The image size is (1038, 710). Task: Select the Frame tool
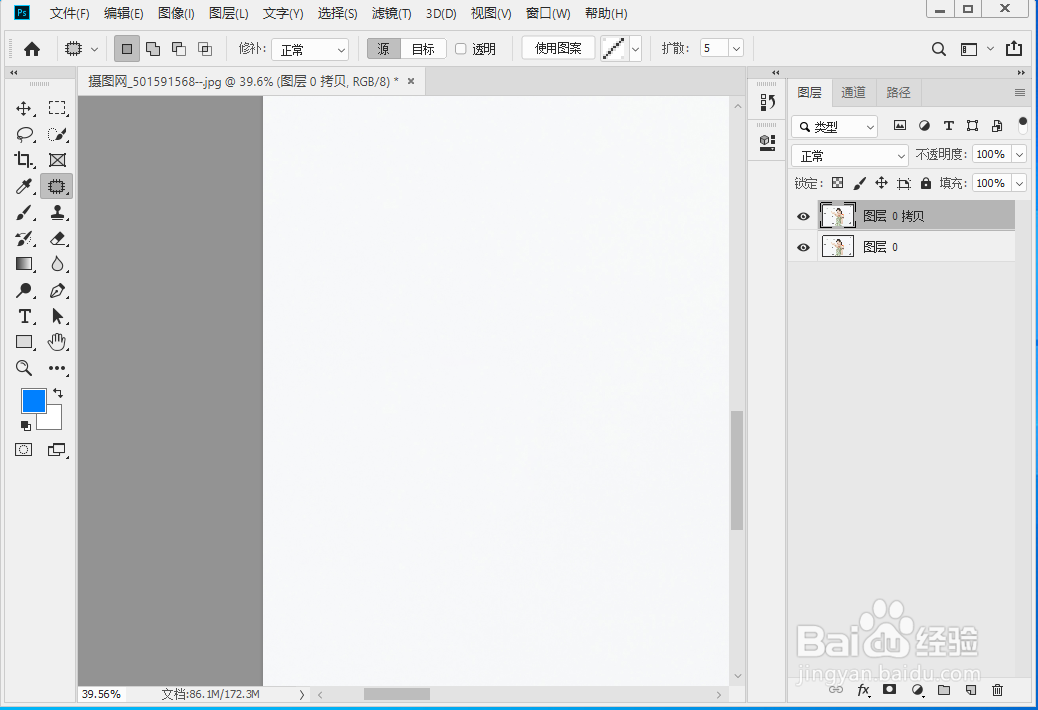[57, 160]
